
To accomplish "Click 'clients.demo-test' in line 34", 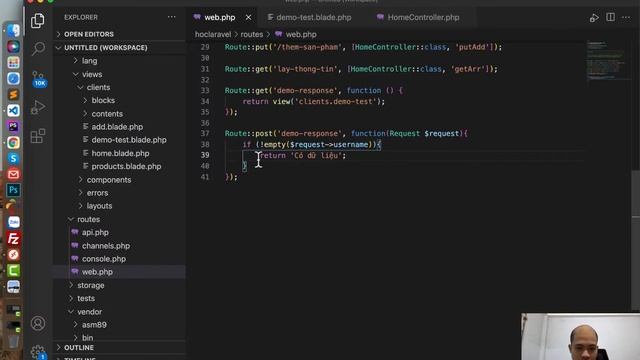I will tap(335, 102).
